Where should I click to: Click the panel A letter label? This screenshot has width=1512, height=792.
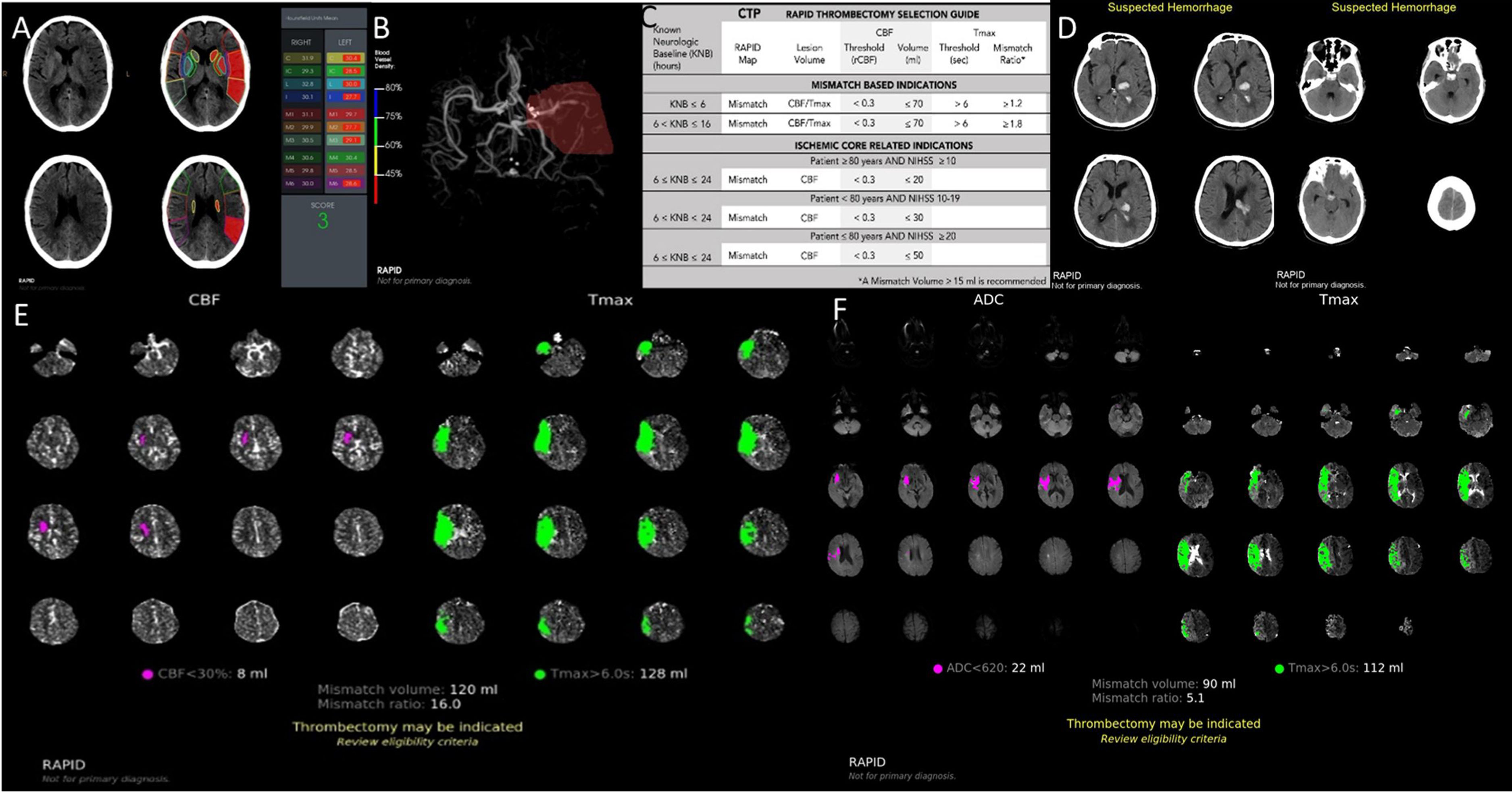pyautogui.click(x=21, y=27)
